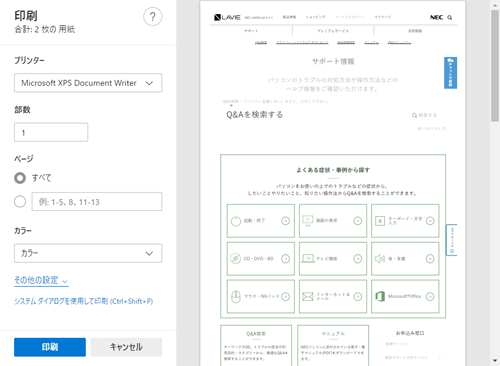
Task: Expand その他の設定 more settings
Action: point(41,280)
